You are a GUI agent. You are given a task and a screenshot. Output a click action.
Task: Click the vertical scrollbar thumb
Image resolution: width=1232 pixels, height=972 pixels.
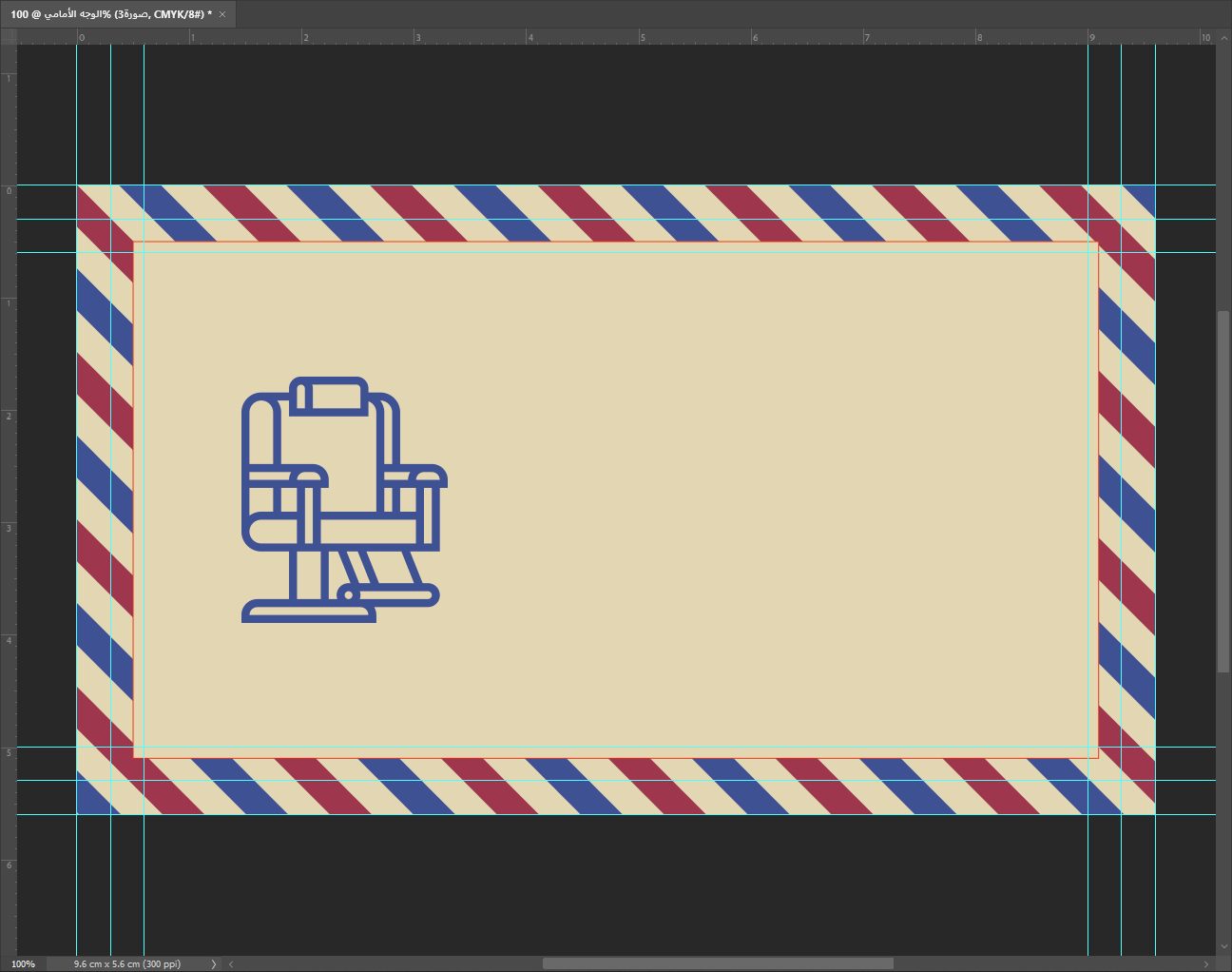click(1223, 492)
